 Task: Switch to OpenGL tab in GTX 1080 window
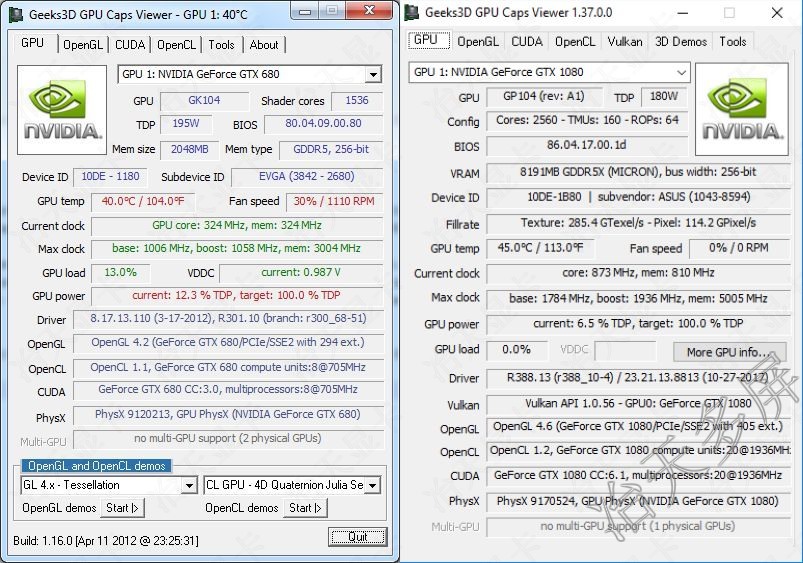pos(478,41)
